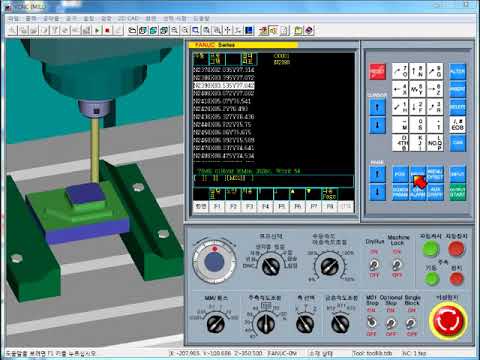Click the green auto cycle start button (자동개시)
This screenshot has height=360, width=480.
[431, 249]
